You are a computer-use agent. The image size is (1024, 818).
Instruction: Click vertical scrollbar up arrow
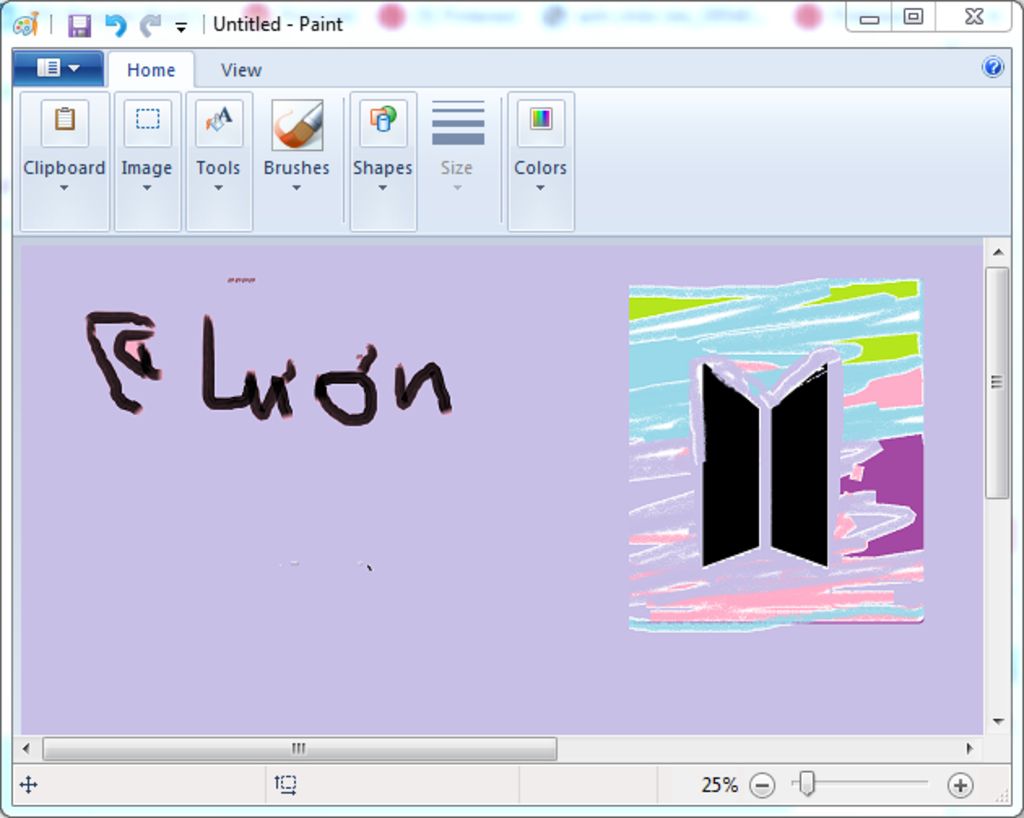point(998,252)
